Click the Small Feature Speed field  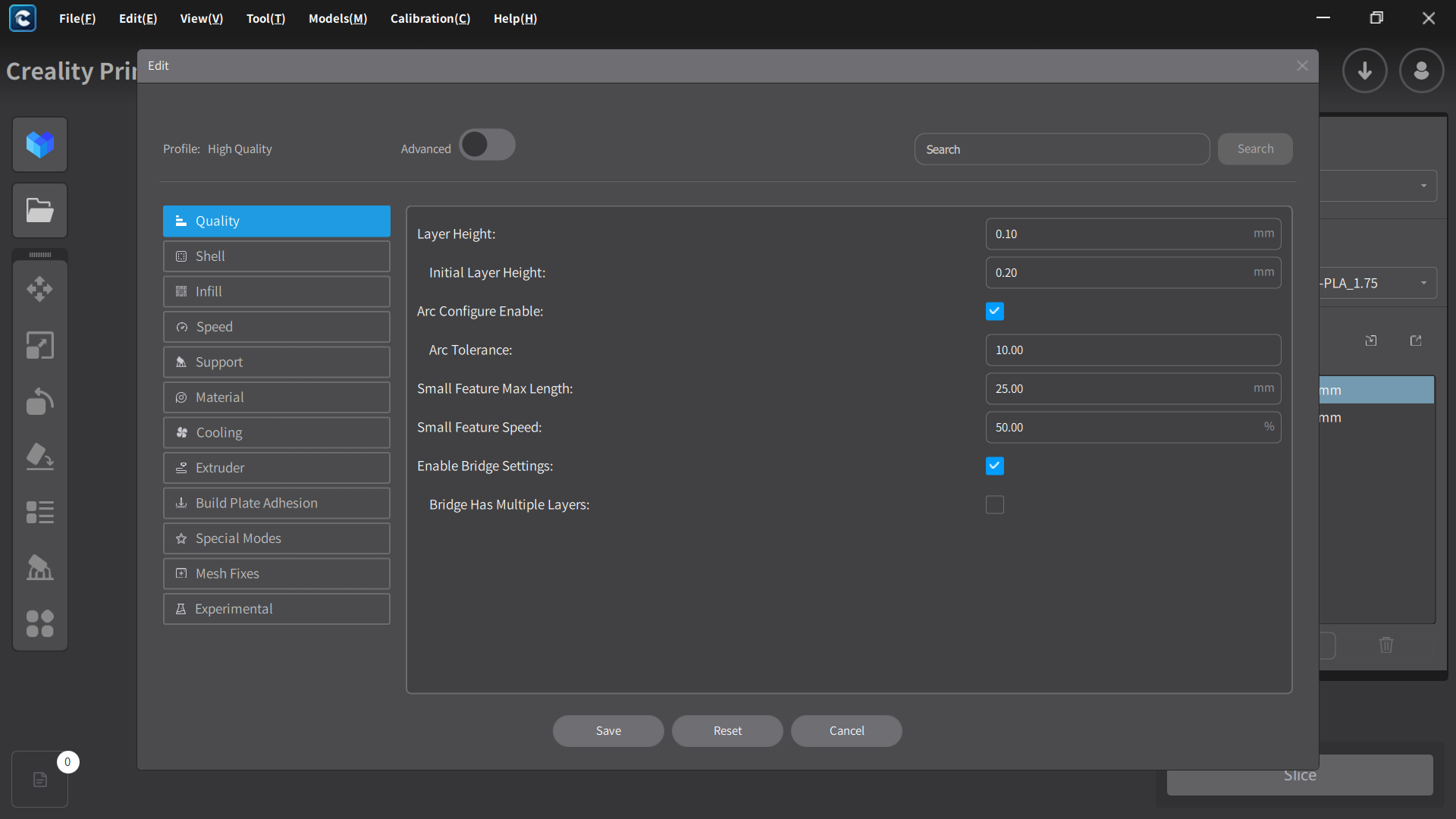1133,427
